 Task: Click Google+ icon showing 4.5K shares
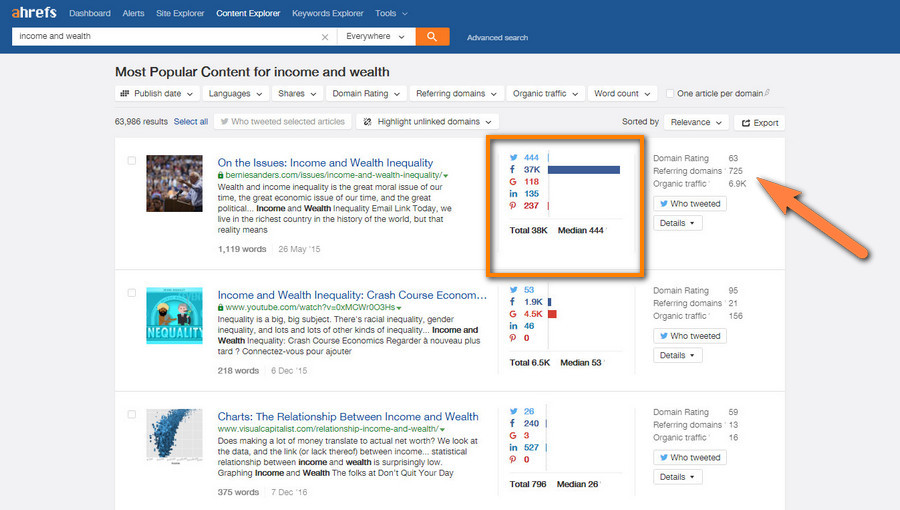(x=513, y=314)
